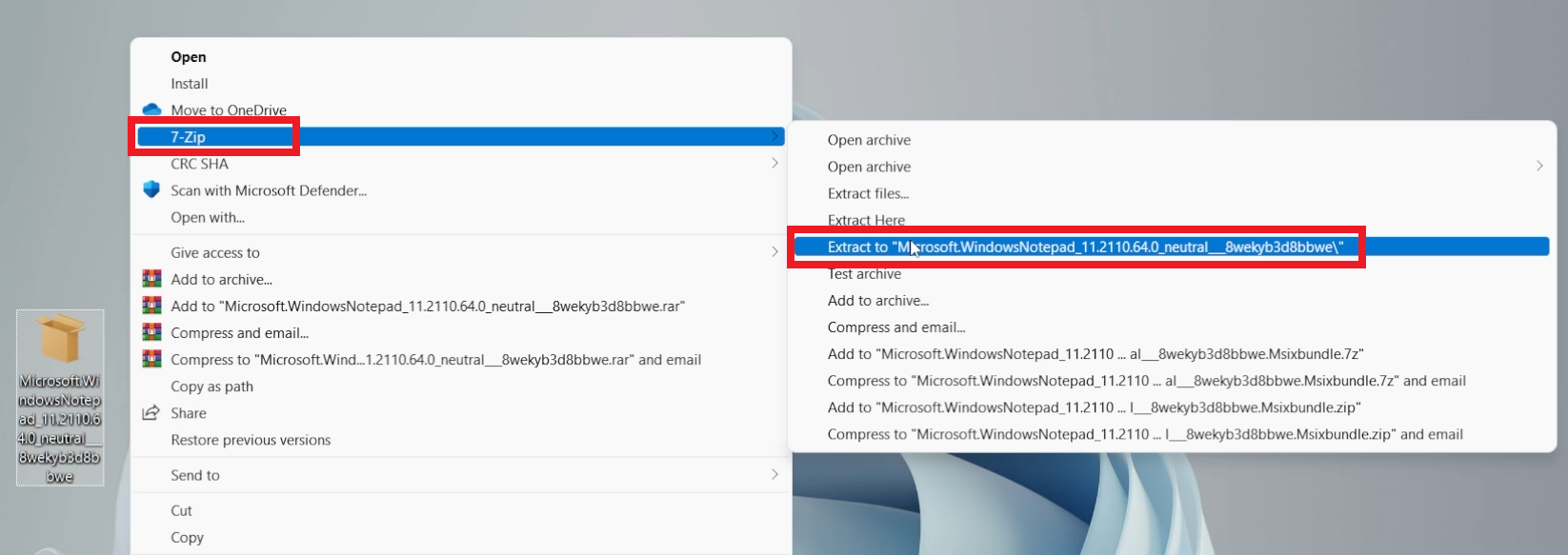Choose Open in the context menu
The width and height of the screenshot is (1568, 555).
tap(189, 57)
